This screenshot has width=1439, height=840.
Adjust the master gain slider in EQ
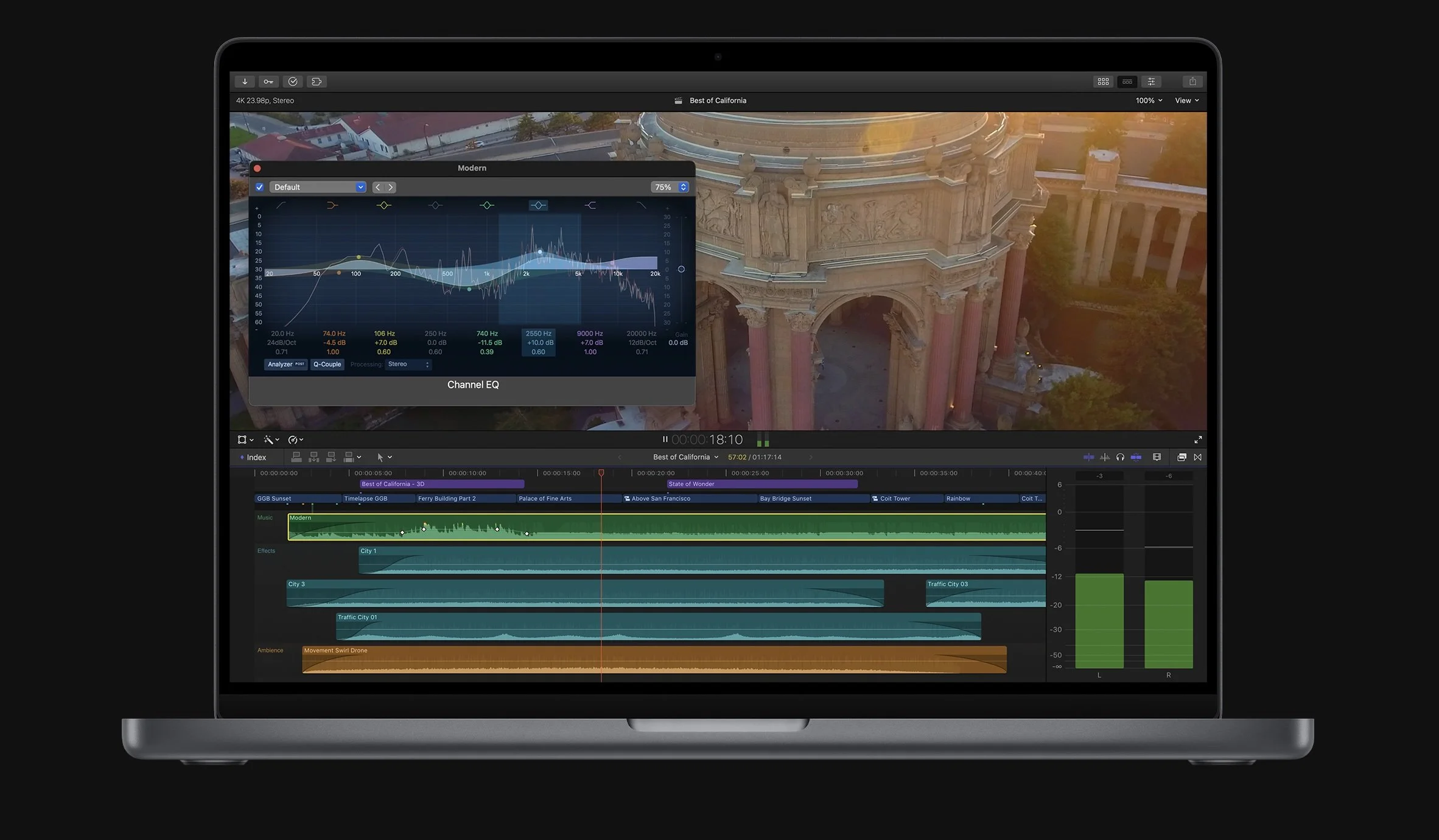pyautogui.click(x=681, y=269)
